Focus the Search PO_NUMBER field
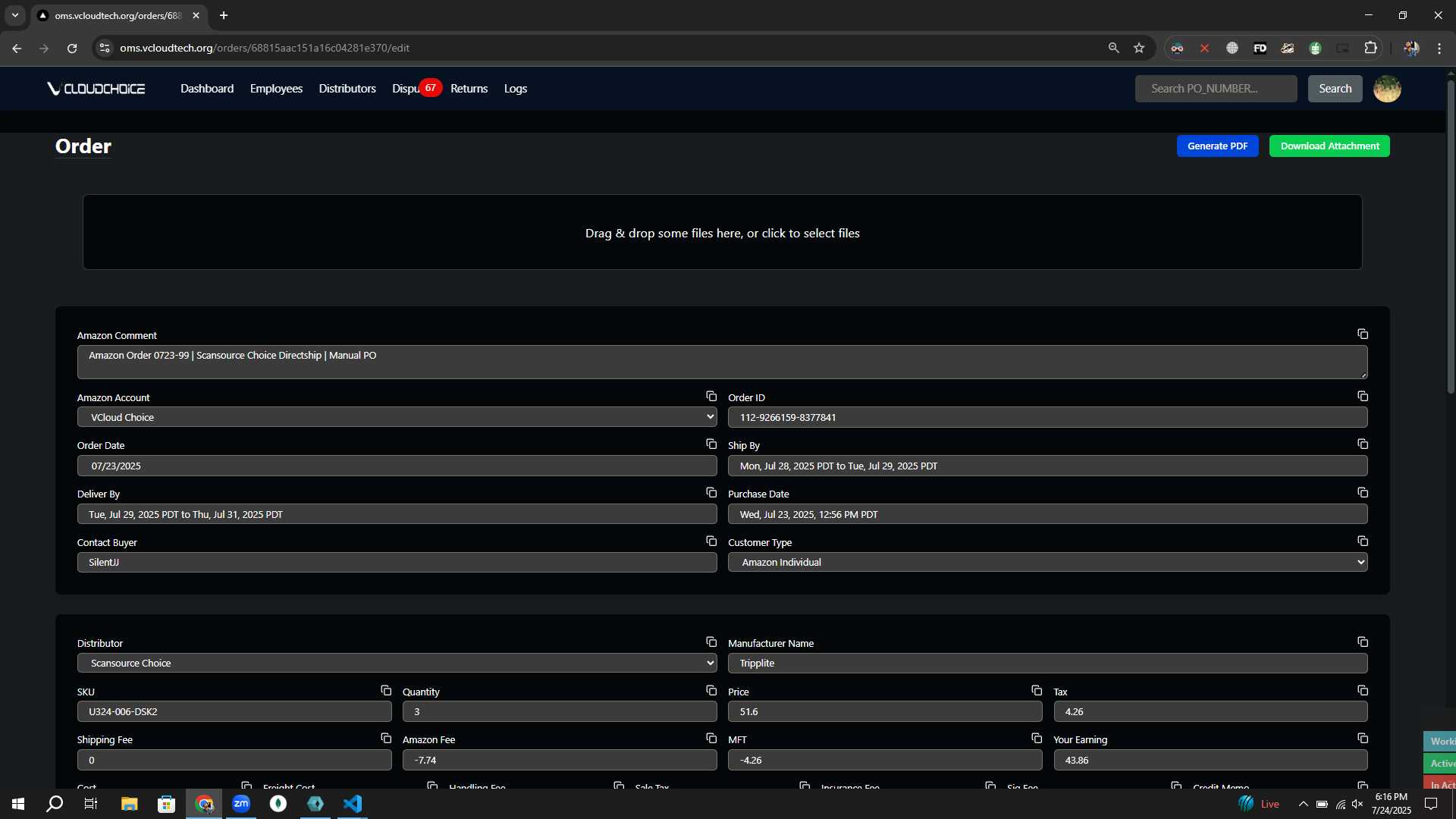This screenshot has height=819, width=1456. [1216, 89]
